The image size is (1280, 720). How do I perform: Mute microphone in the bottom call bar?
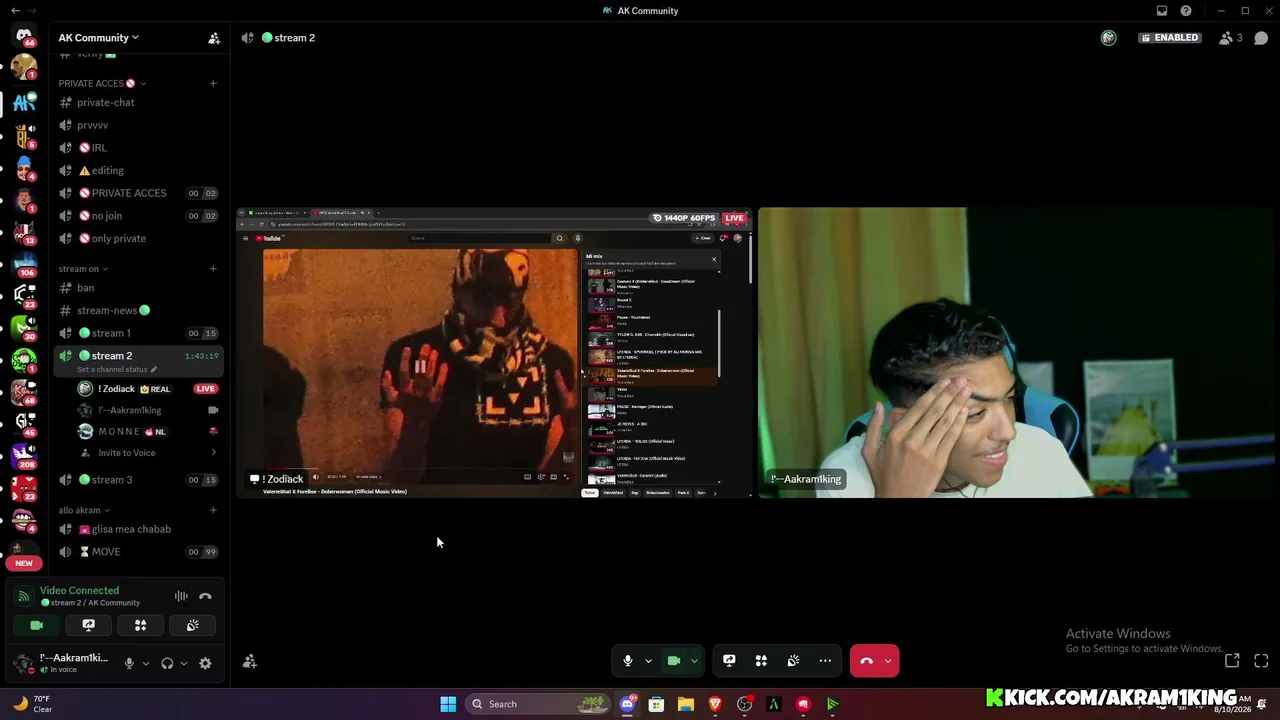click(x=628, y=661)
